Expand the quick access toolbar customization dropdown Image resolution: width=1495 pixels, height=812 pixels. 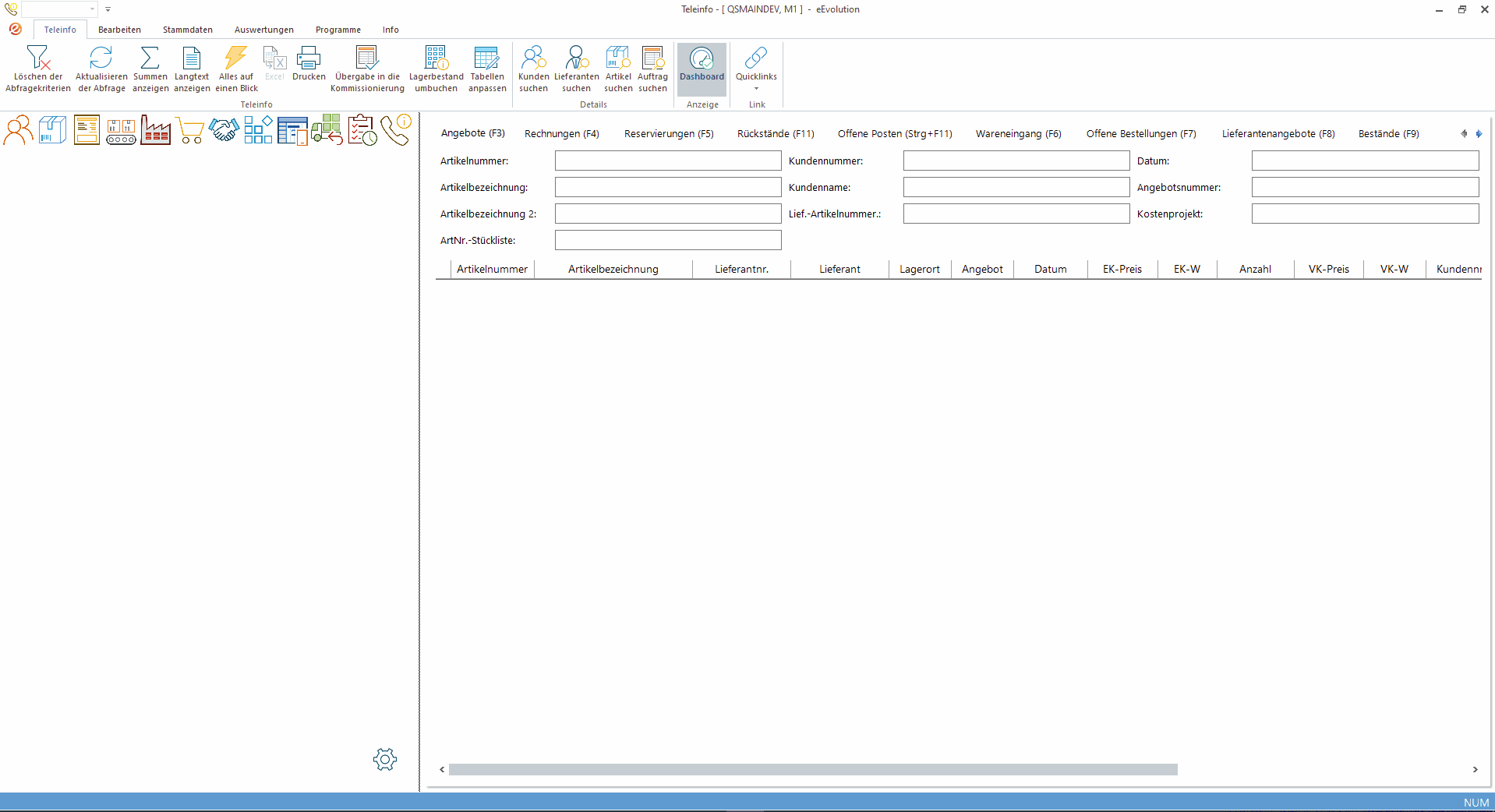[108, 9]
